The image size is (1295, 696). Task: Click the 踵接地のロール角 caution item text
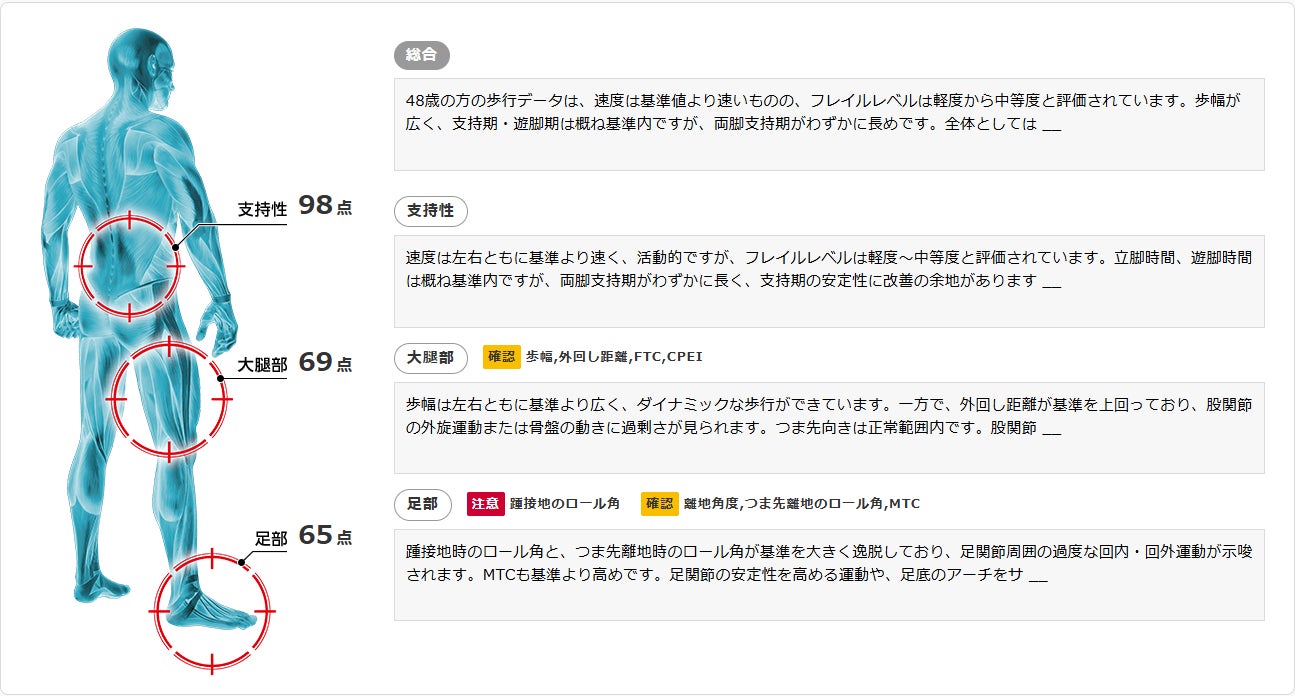click(x=565, y=504)
